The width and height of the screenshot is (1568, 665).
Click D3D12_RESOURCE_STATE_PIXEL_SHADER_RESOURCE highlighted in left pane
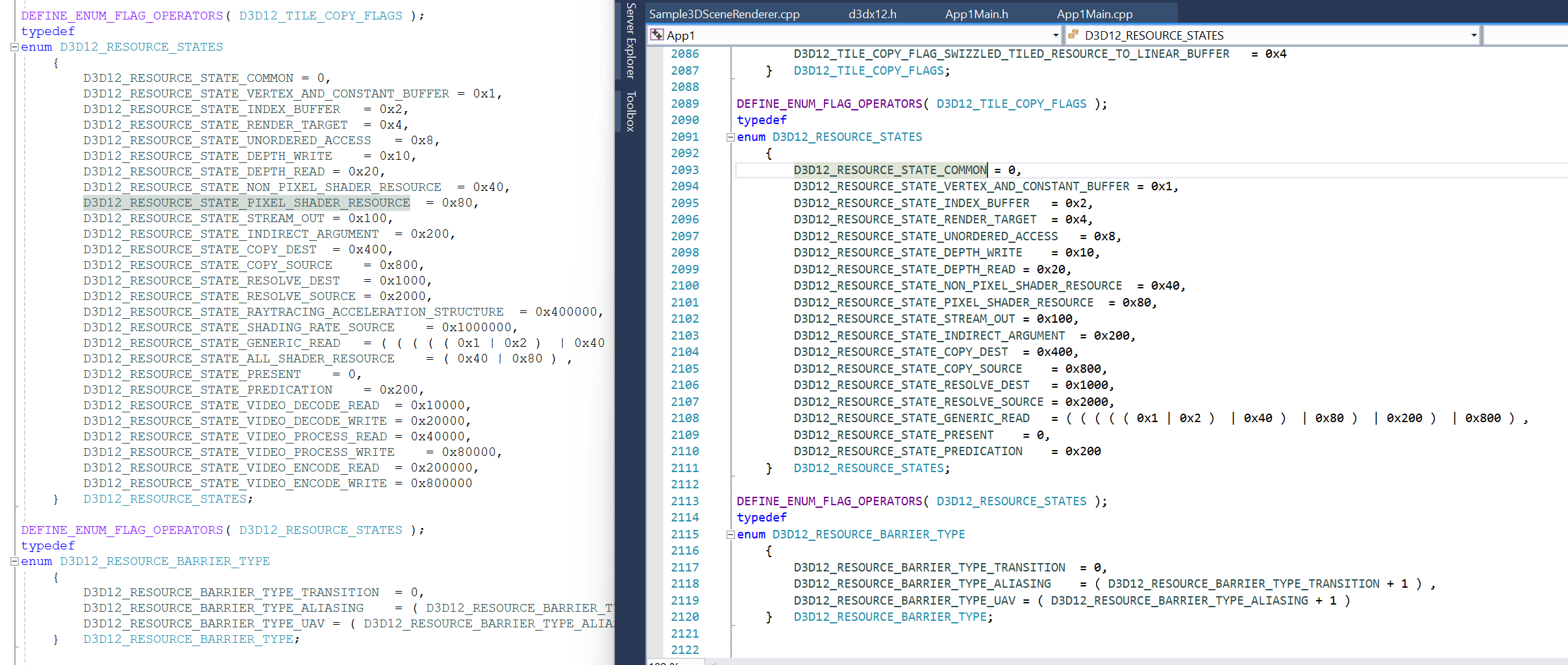[247, 203]
